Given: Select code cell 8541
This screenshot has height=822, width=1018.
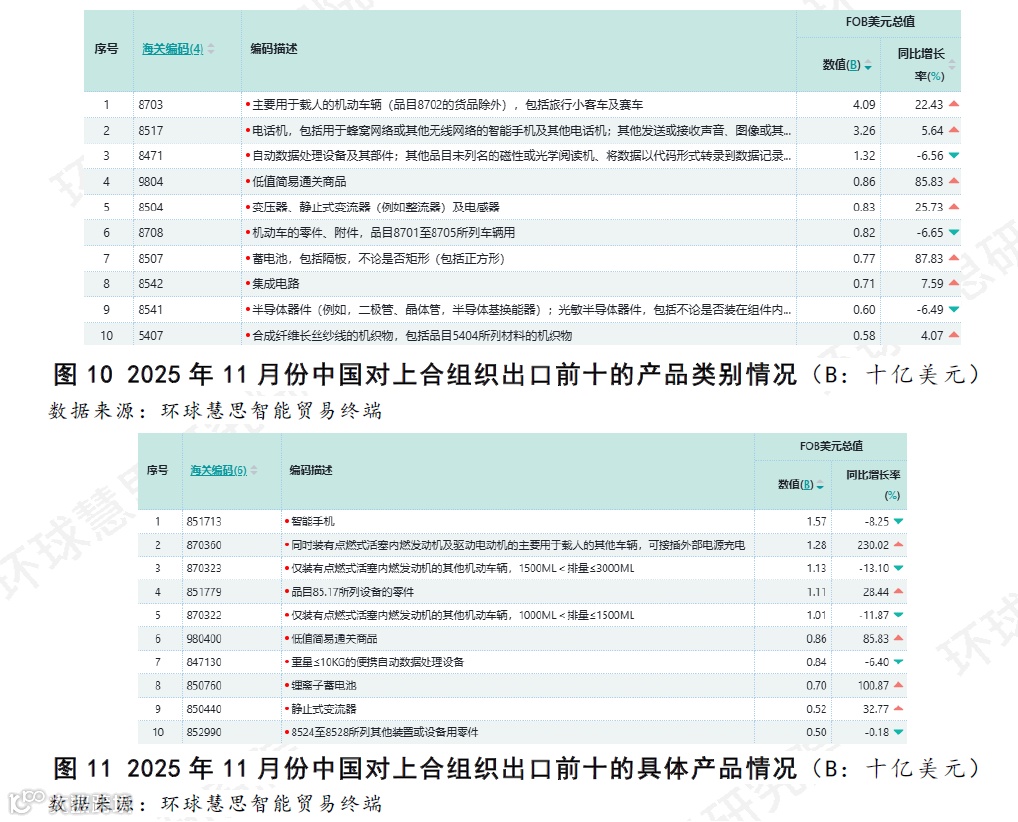Looking at the screenshot, I should (x=151, y=310).
